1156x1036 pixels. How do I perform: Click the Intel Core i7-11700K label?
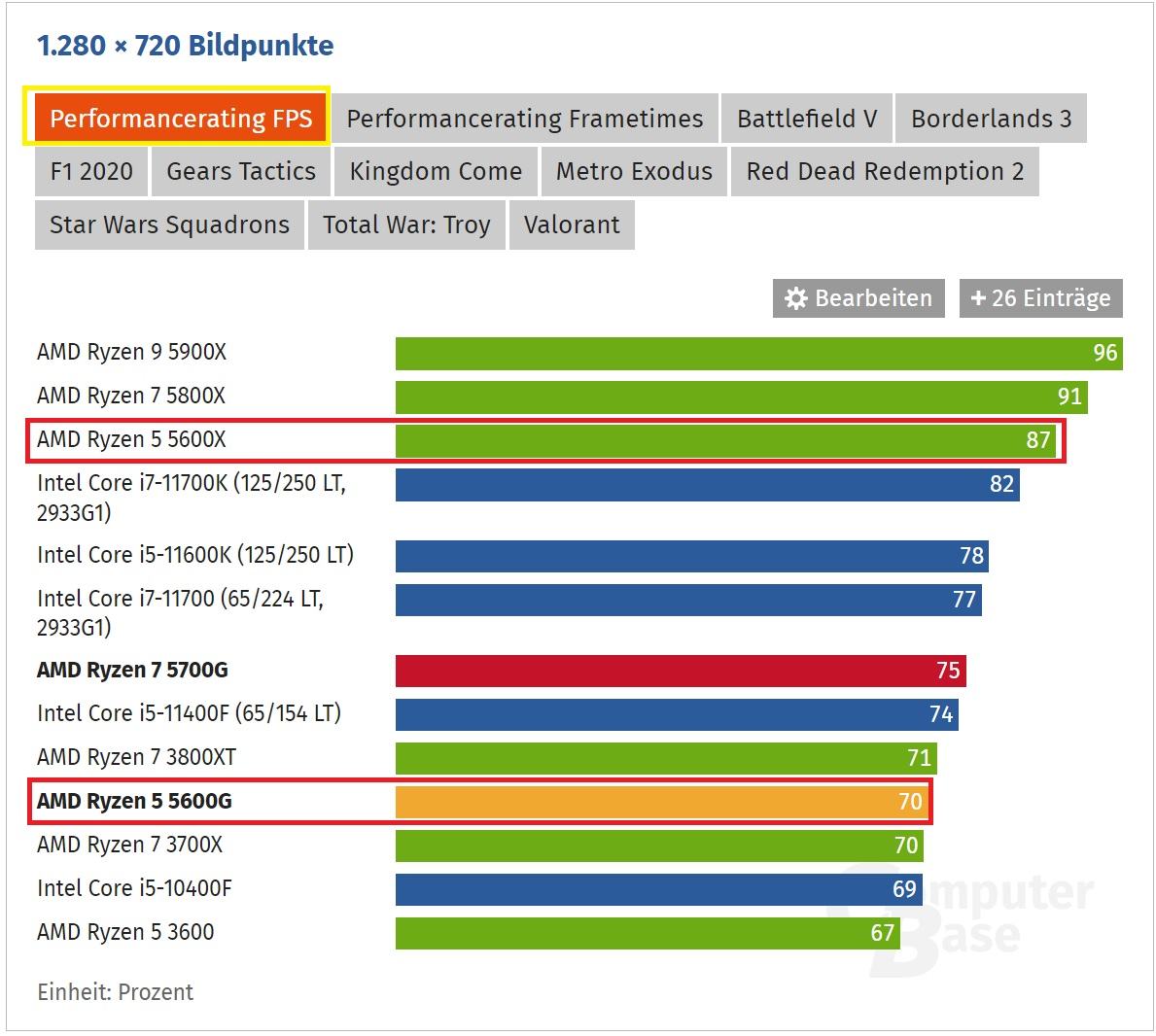(x=192, y=498)
